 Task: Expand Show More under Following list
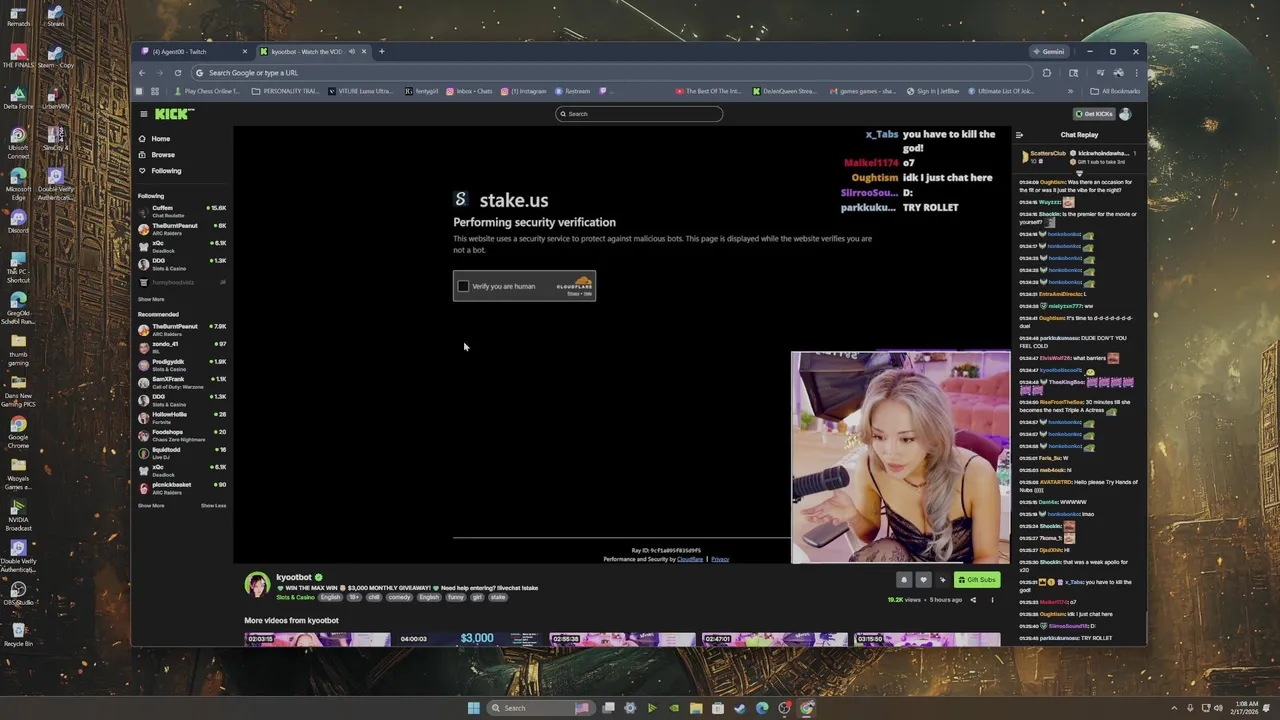[x=151, y=299]
